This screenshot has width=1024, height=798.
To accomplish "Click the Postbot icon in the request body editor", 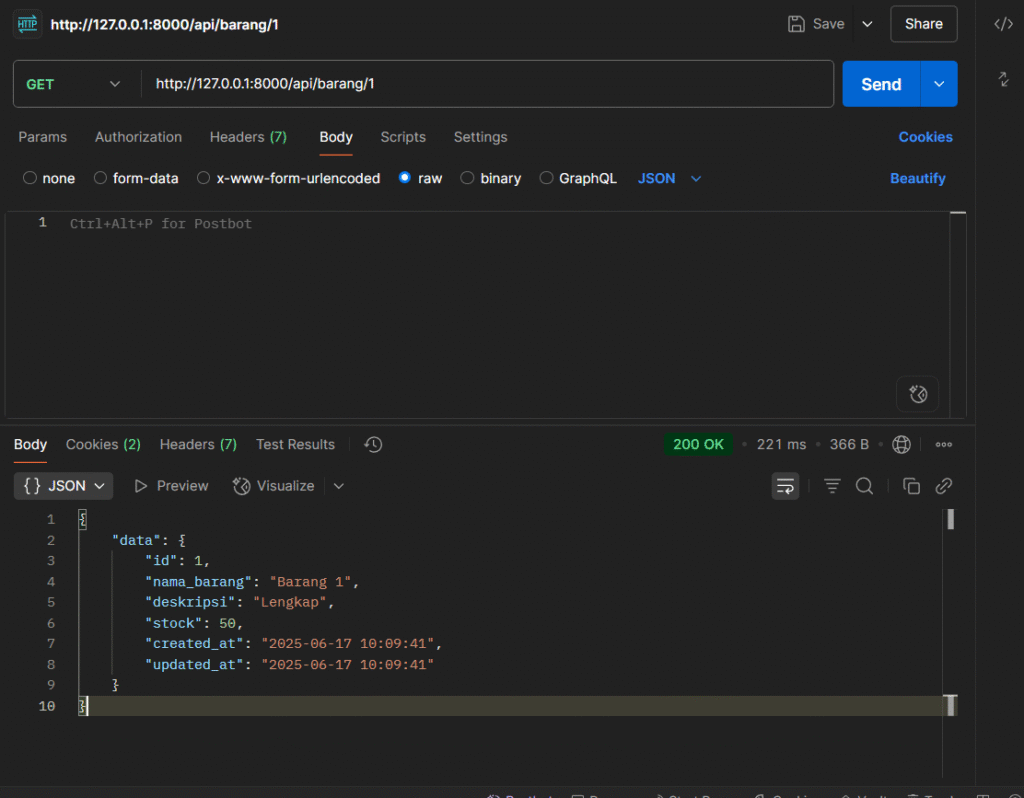I will pos(918,394).
